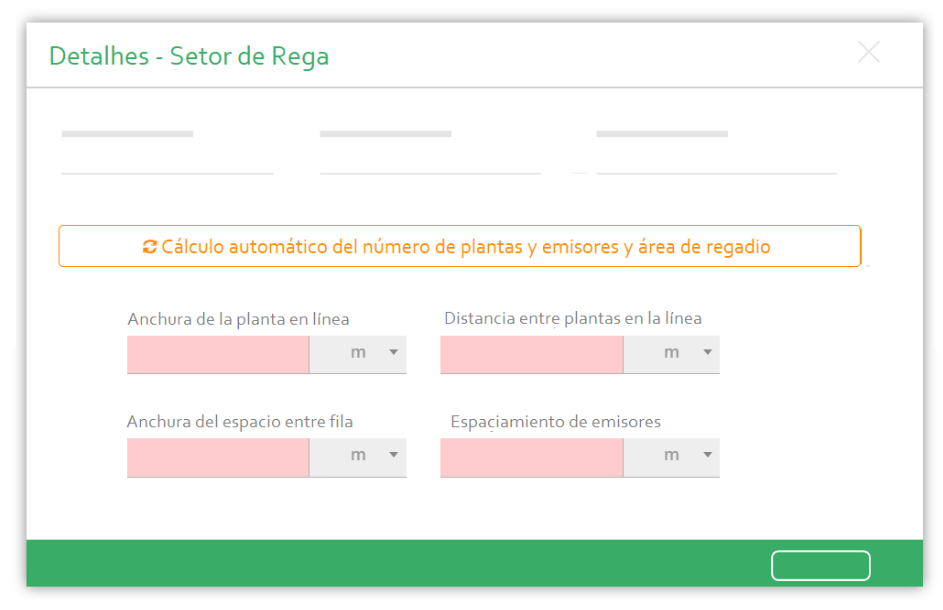Click the Anchura de la planta en línea input
Screen dimensions: 943x610
(x=218, y=354)
